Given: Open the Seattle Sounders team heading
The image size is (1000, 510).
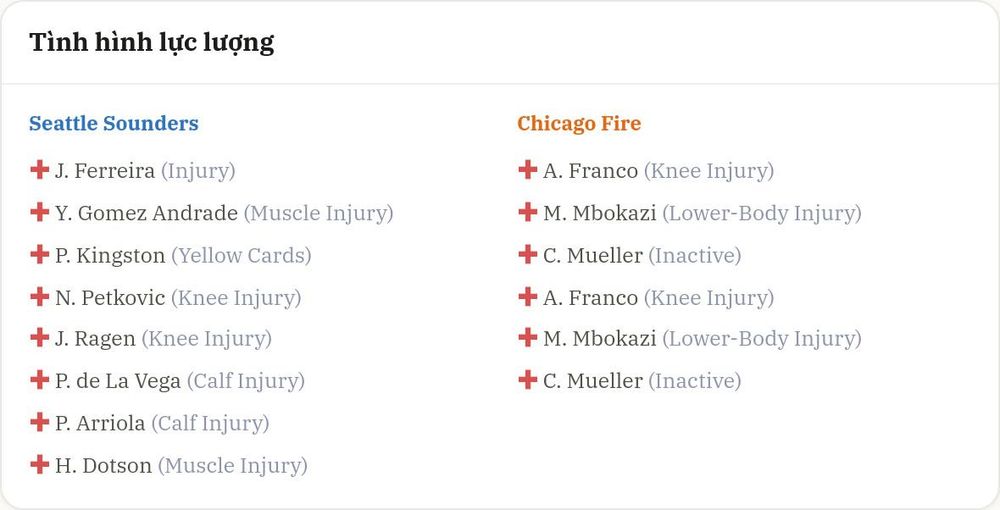Looking at the screenshot, I should 114,123.
